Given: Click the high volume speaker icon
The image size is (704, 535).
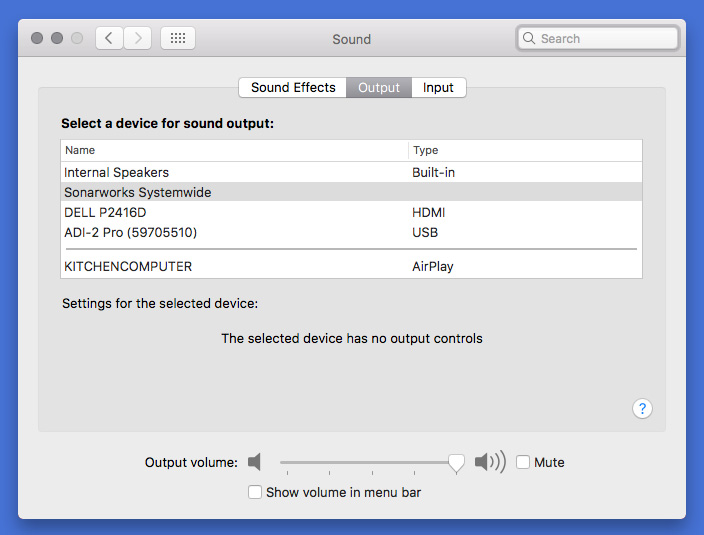Looking at the screenshot, I should point(490,461).
